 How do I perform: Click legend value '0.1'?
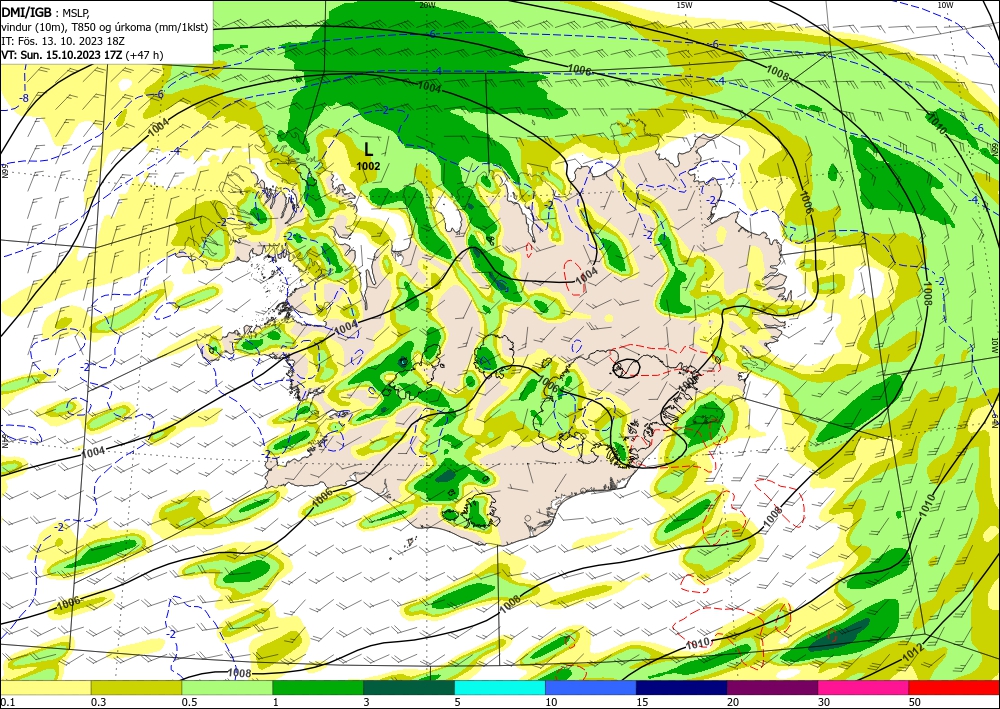tap(8, 702)
